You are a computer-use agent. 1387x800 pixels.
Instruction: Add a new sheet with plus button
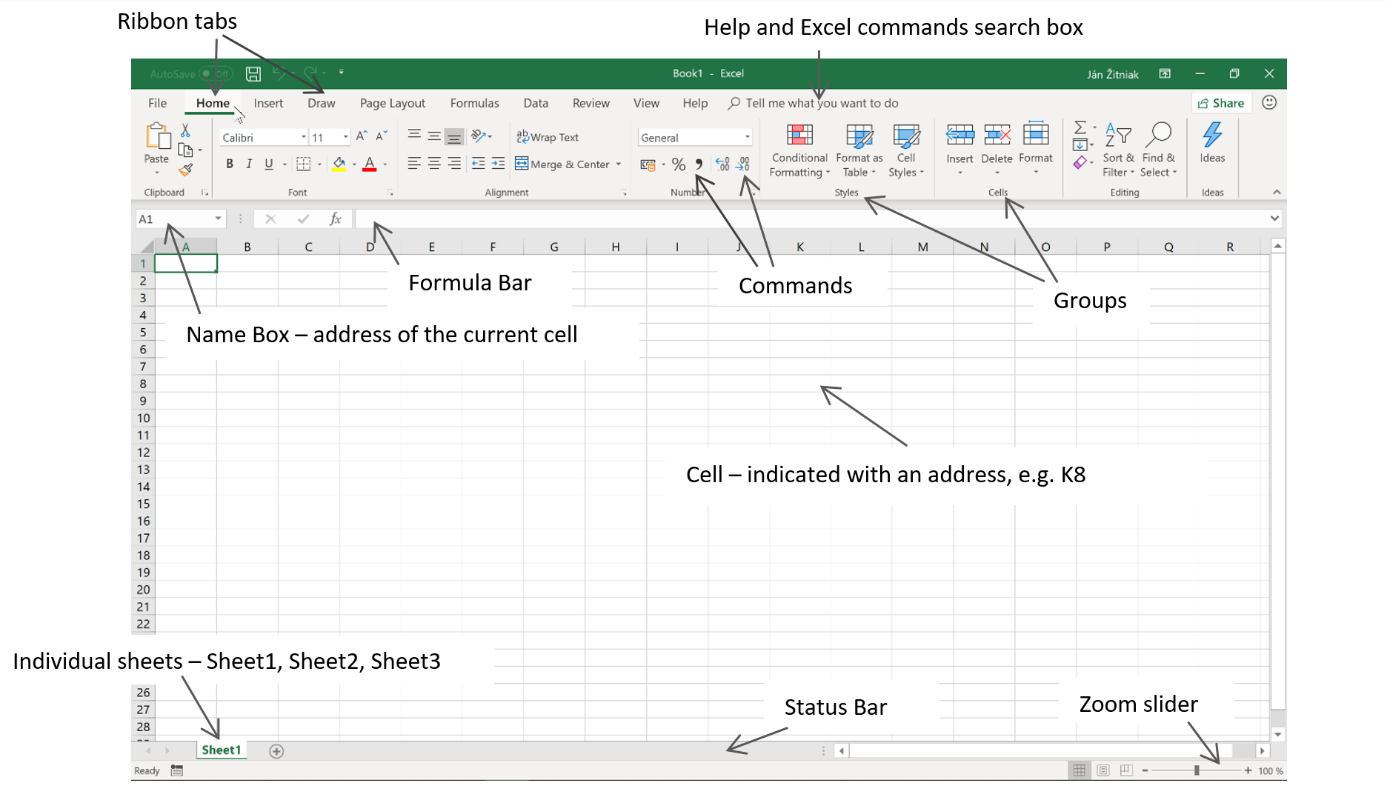click(x=277, y=751)
